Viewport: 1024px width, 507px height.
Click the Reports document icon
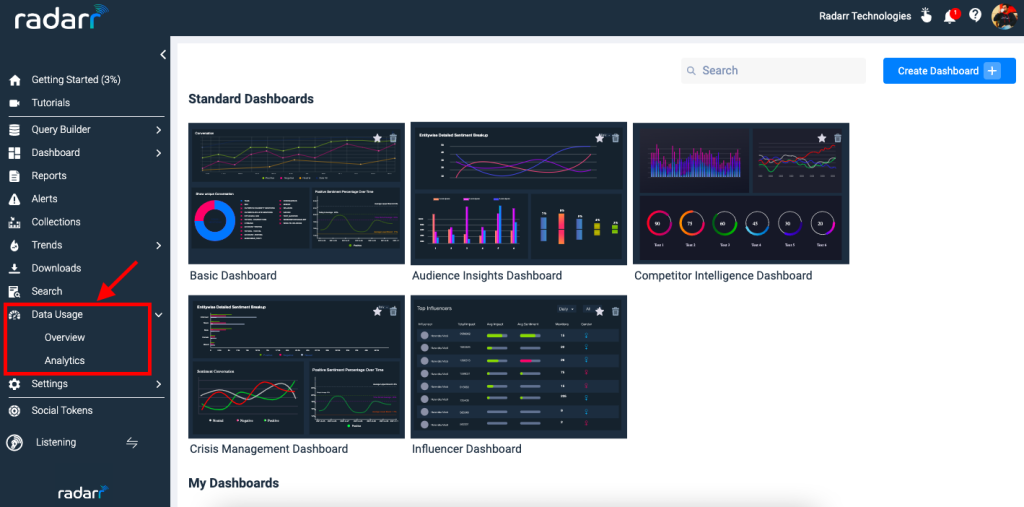click(x=15, y=176)
